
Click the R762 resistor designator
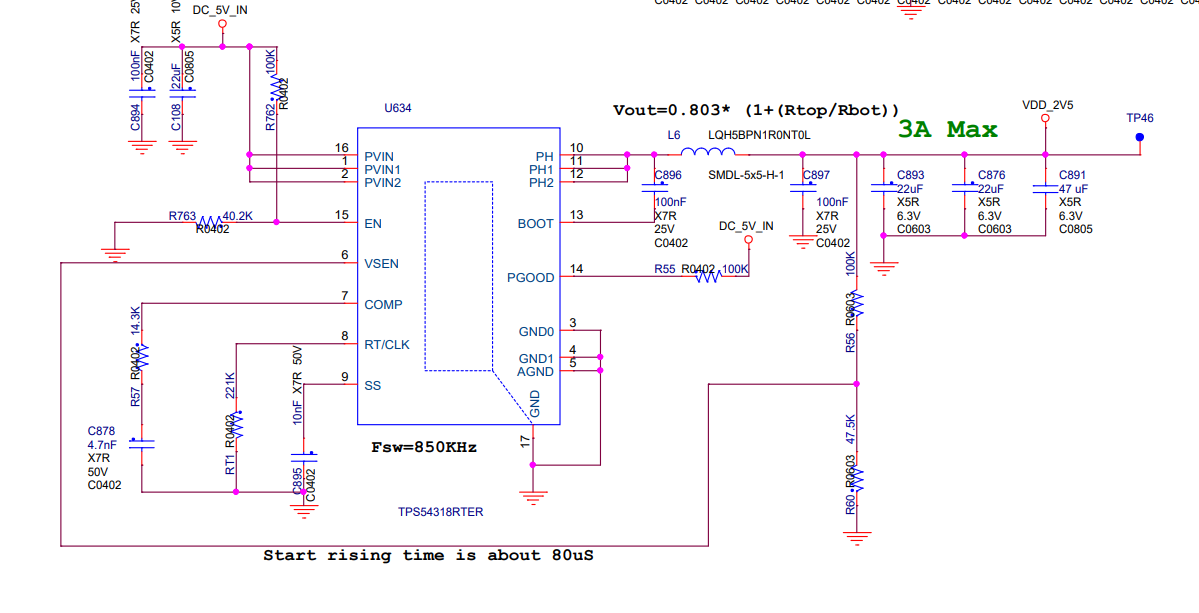click(270, 117)
